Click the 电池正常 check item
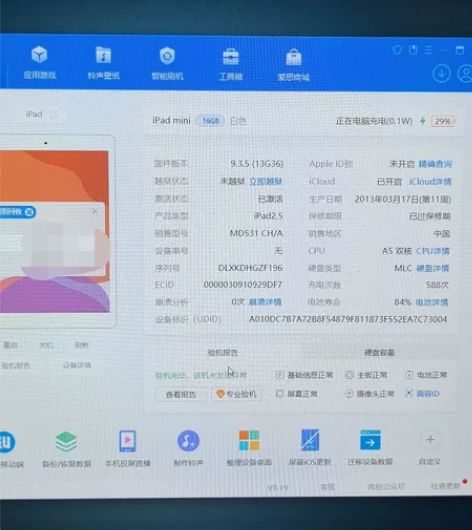 426,375
